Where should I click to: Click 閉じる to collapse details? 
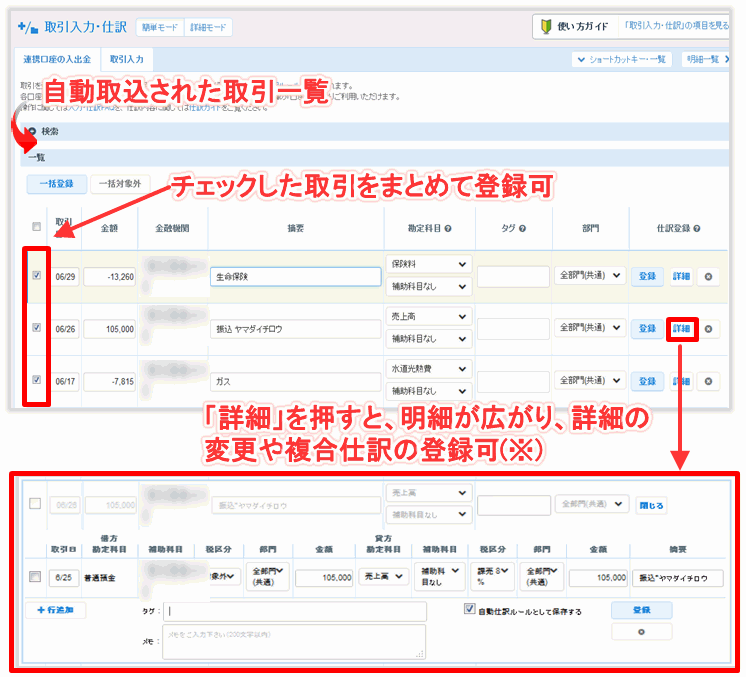651,505
